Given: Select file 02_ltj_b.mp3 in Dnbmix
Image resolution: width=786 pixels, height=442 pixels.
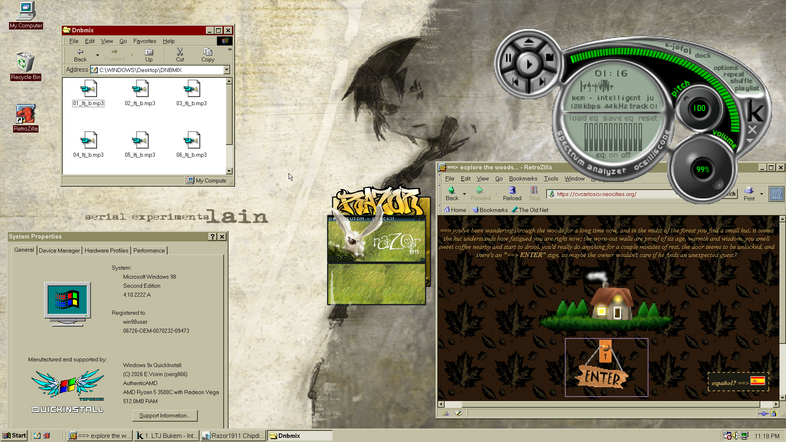Looking at the screenshot, I should click(x=140, y=94).
